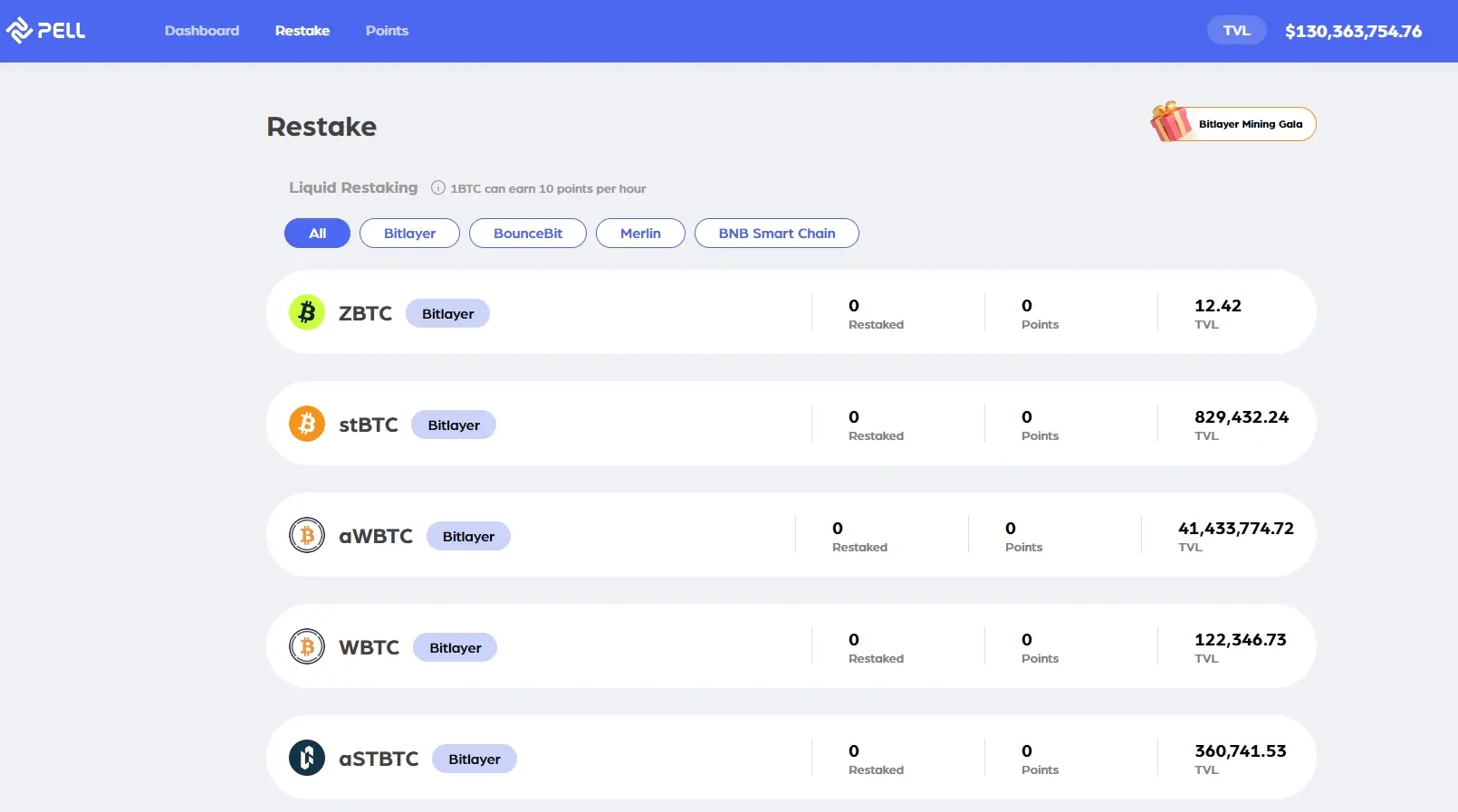Screen dimensions: 1458x812
Task: Click the Pell logo in header
Action: 45,31
